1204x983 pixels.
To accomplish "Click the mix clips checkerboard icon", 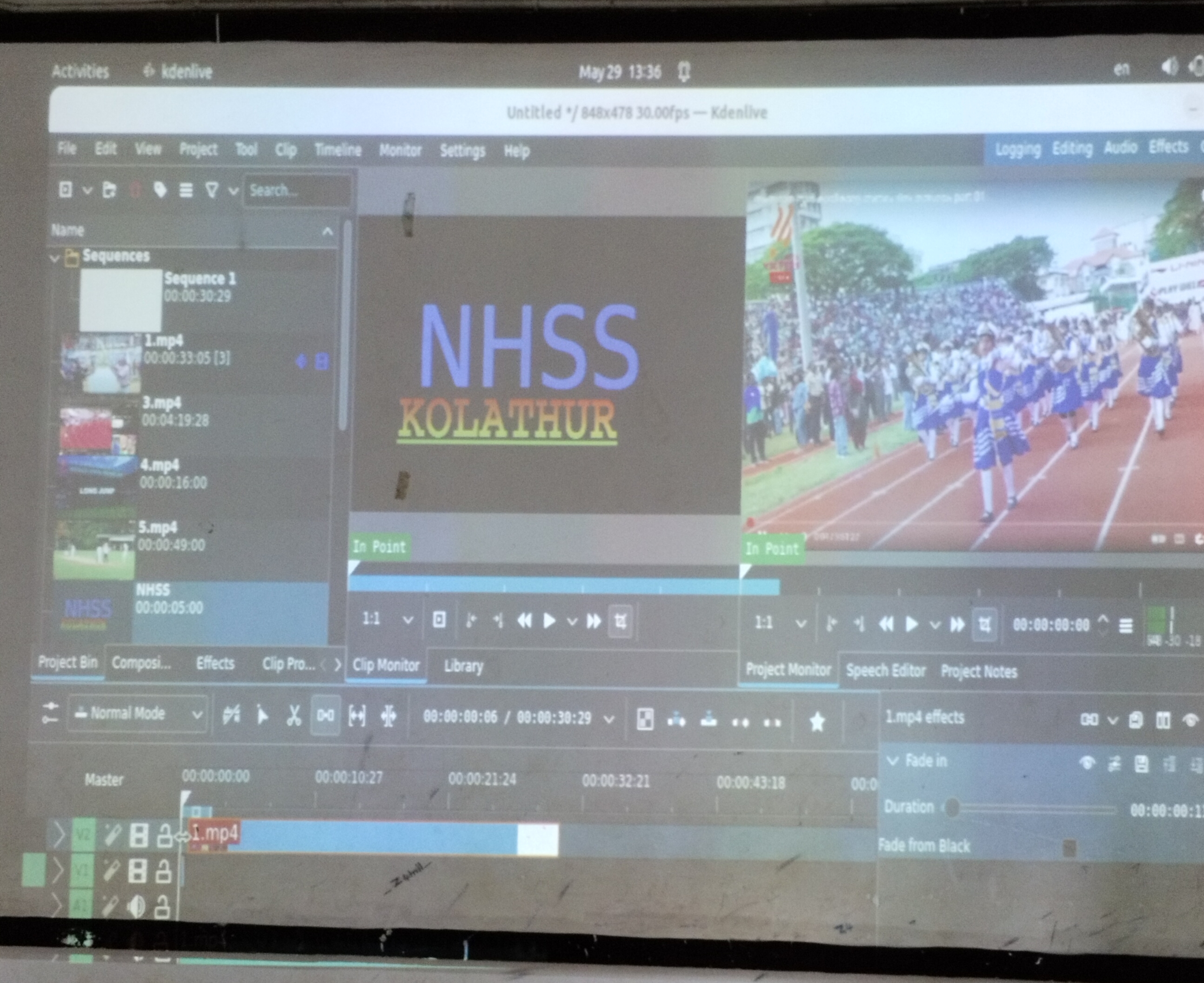I will pos(645,719).
